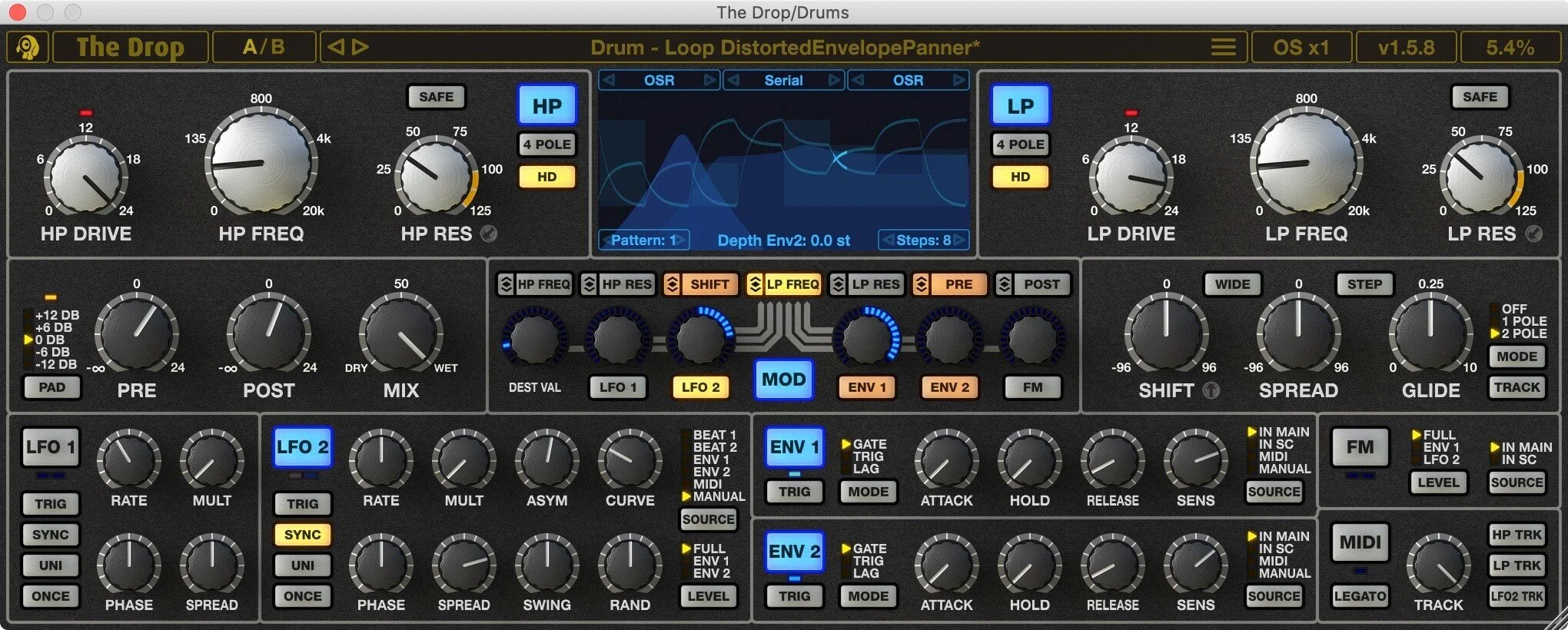This screenshot has width=1568, height=630.
Task: Click Pattern next arrow
Action: (x=681, y=240)
